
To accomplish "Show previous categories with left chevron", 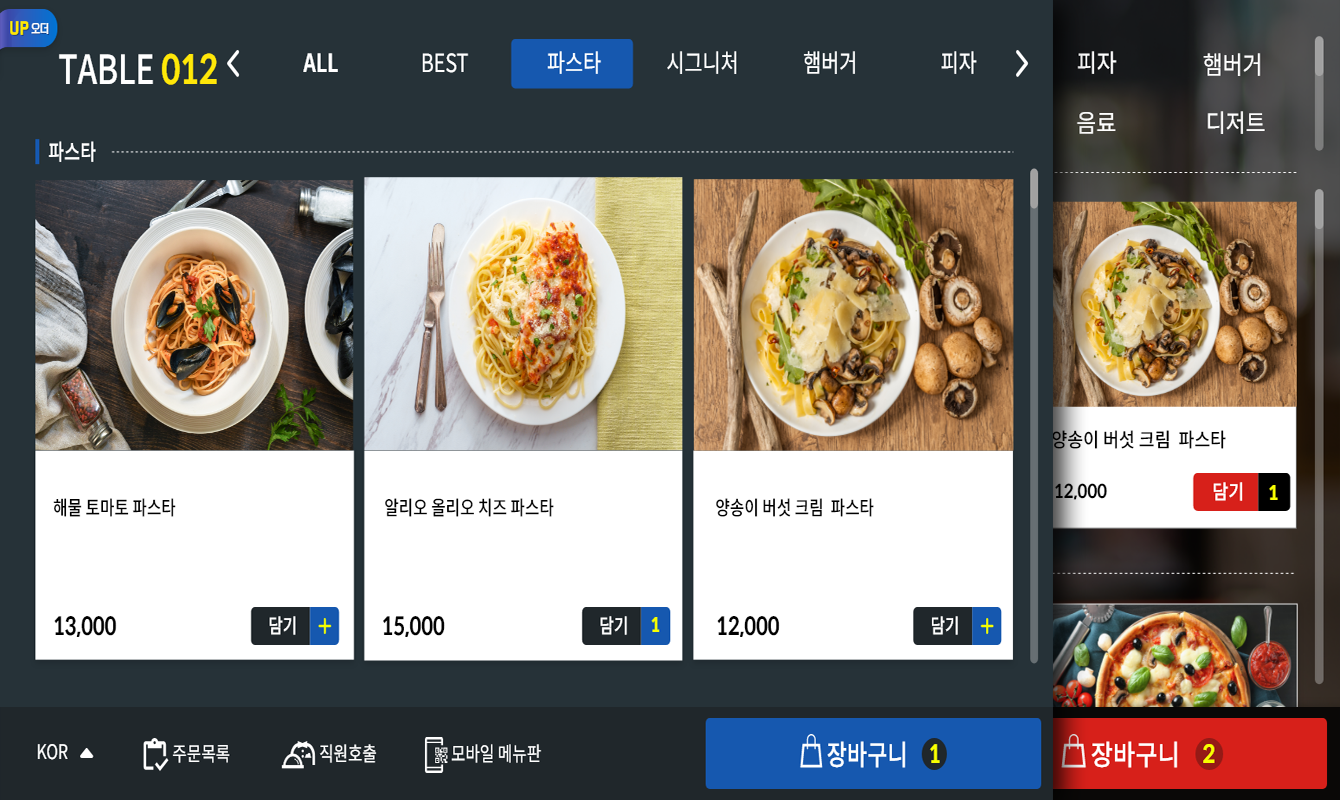I will coord(233,63).
